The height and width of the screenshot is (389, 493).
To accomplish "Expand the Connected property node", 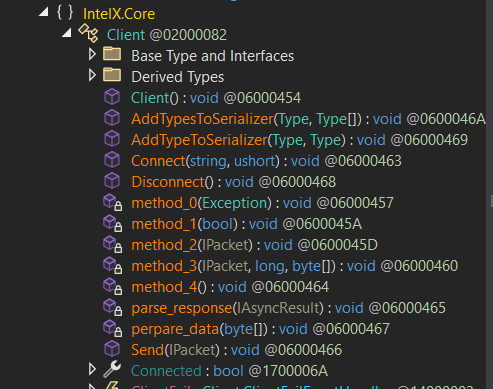I will pos(92,370).
